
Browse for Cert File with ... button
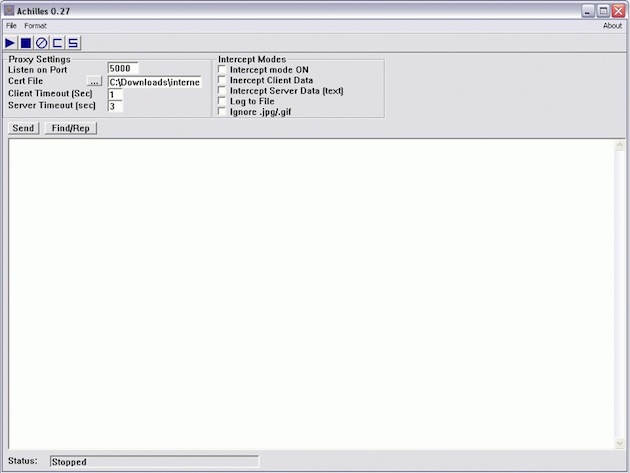pos(94,82)
